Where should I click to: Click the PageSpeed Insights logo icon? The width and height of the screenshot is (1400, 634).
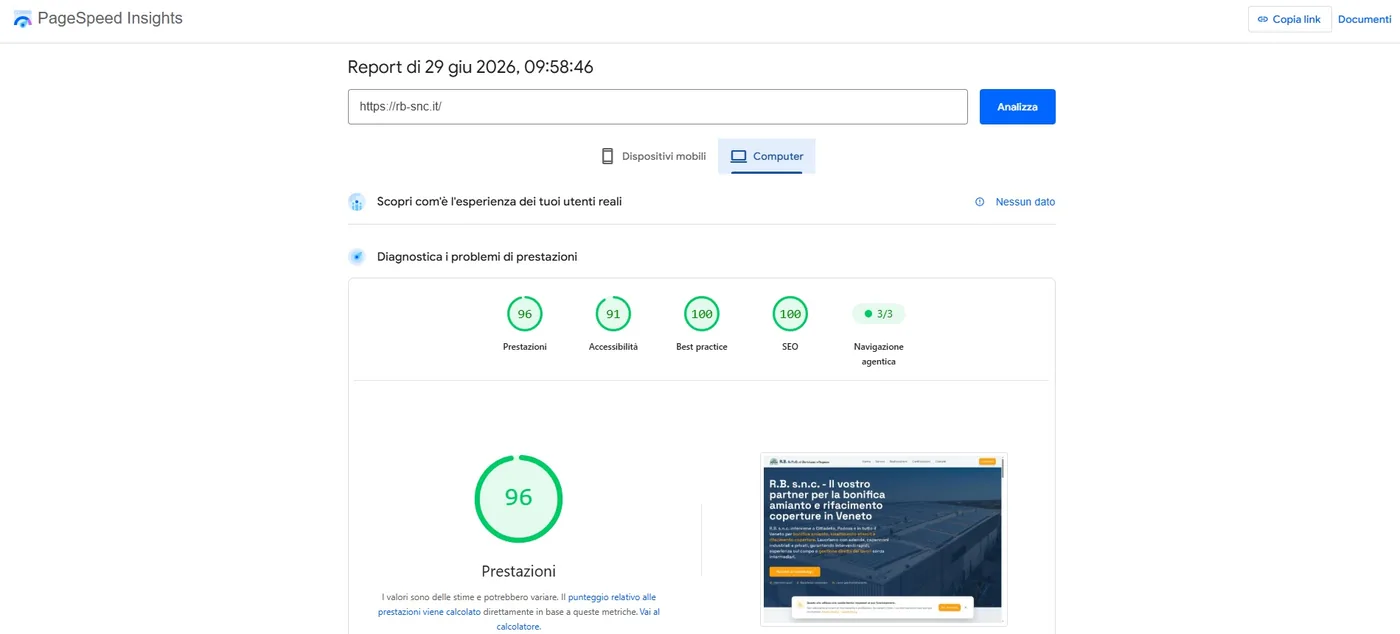22,19
